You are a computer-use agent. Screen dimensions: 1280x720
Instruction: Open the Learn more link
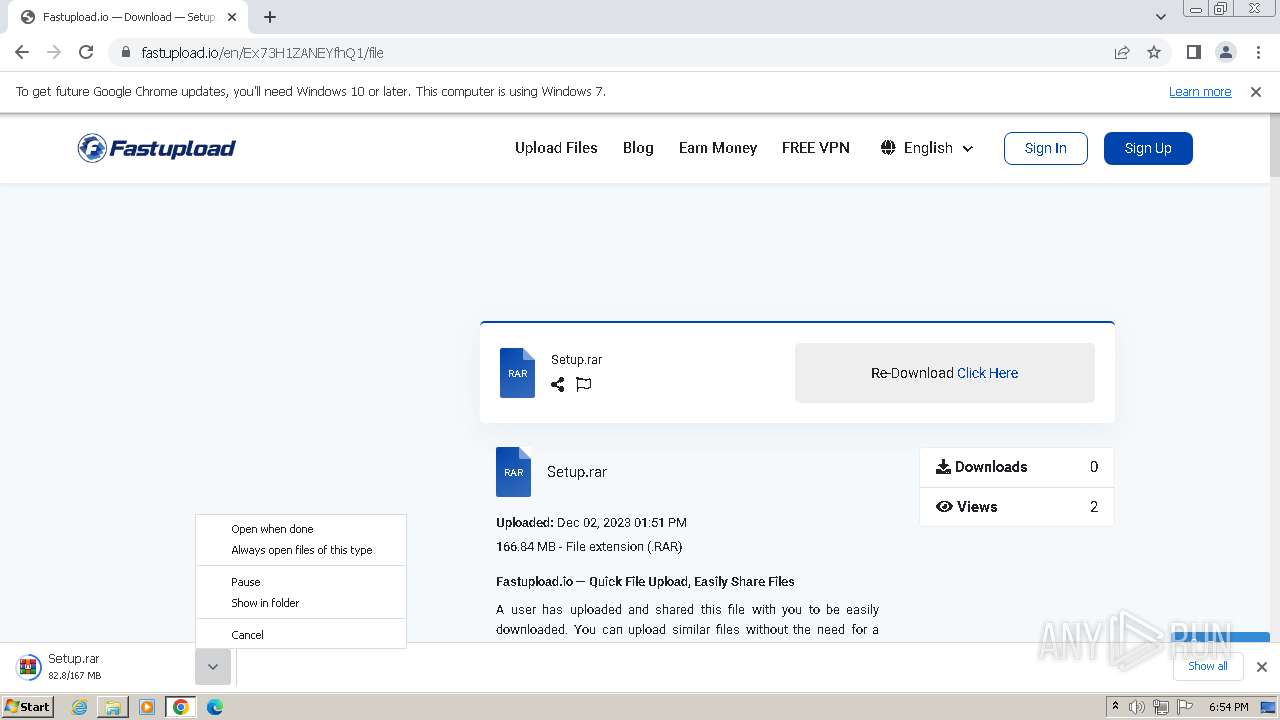click(x=1200, y=91)
